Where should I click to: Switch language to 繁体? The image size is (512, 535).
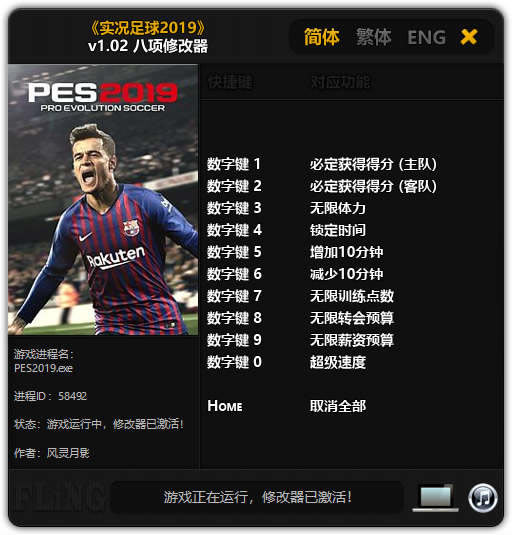[x=374, y=37]
